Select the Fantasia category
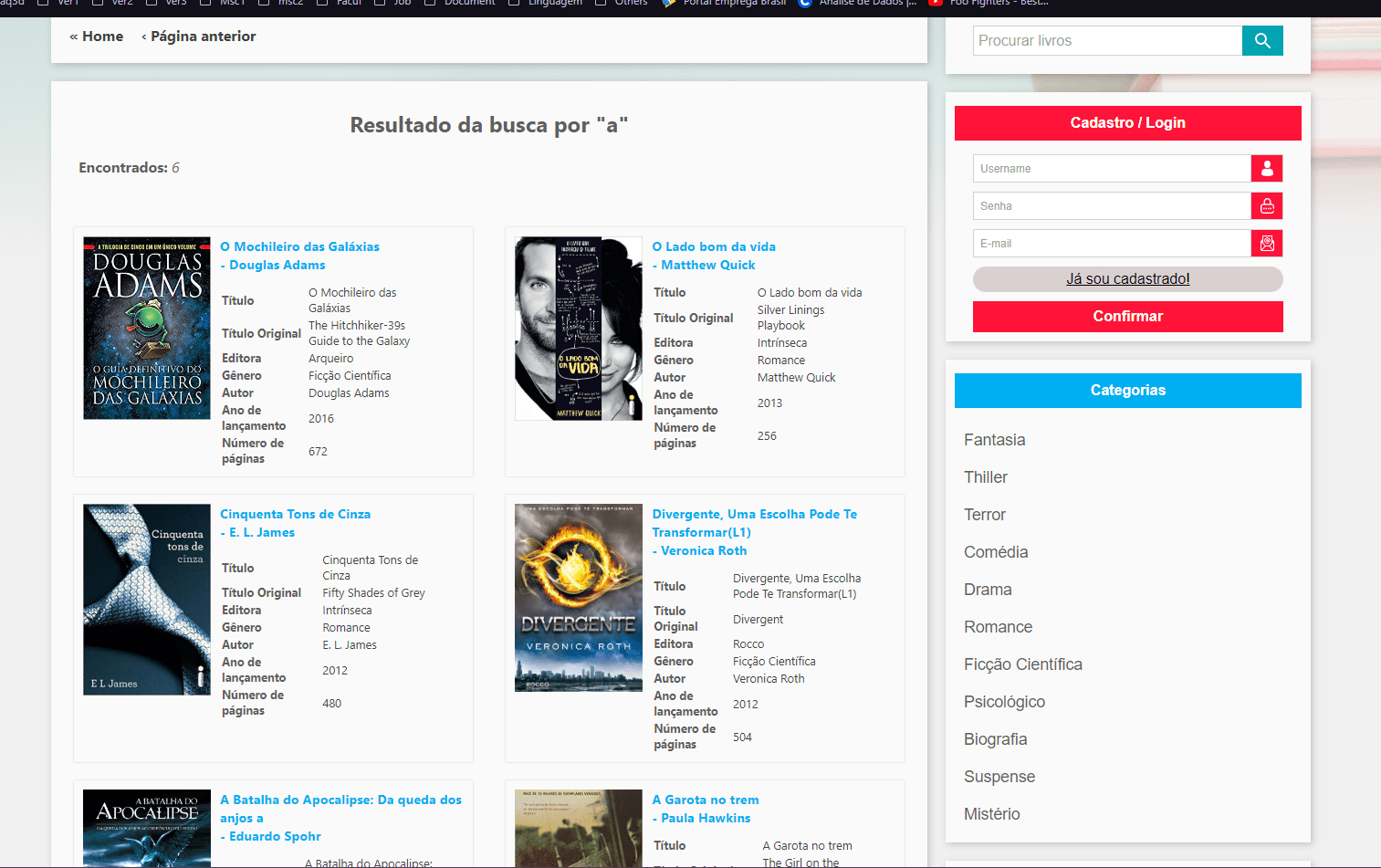1381x868 pixels. (x=994, y=440)
